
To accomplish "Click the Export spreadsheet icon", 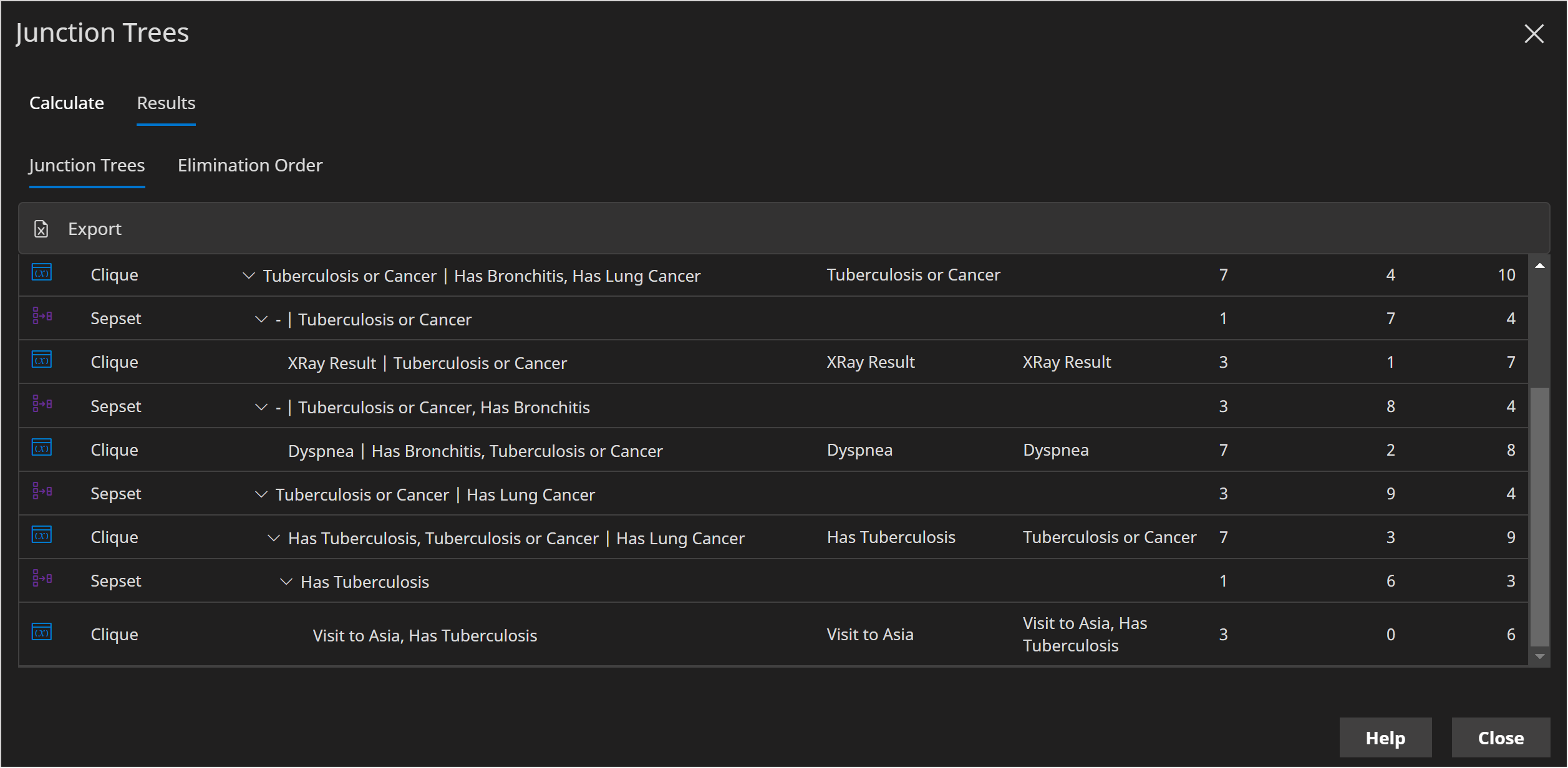I will point(41,229).
